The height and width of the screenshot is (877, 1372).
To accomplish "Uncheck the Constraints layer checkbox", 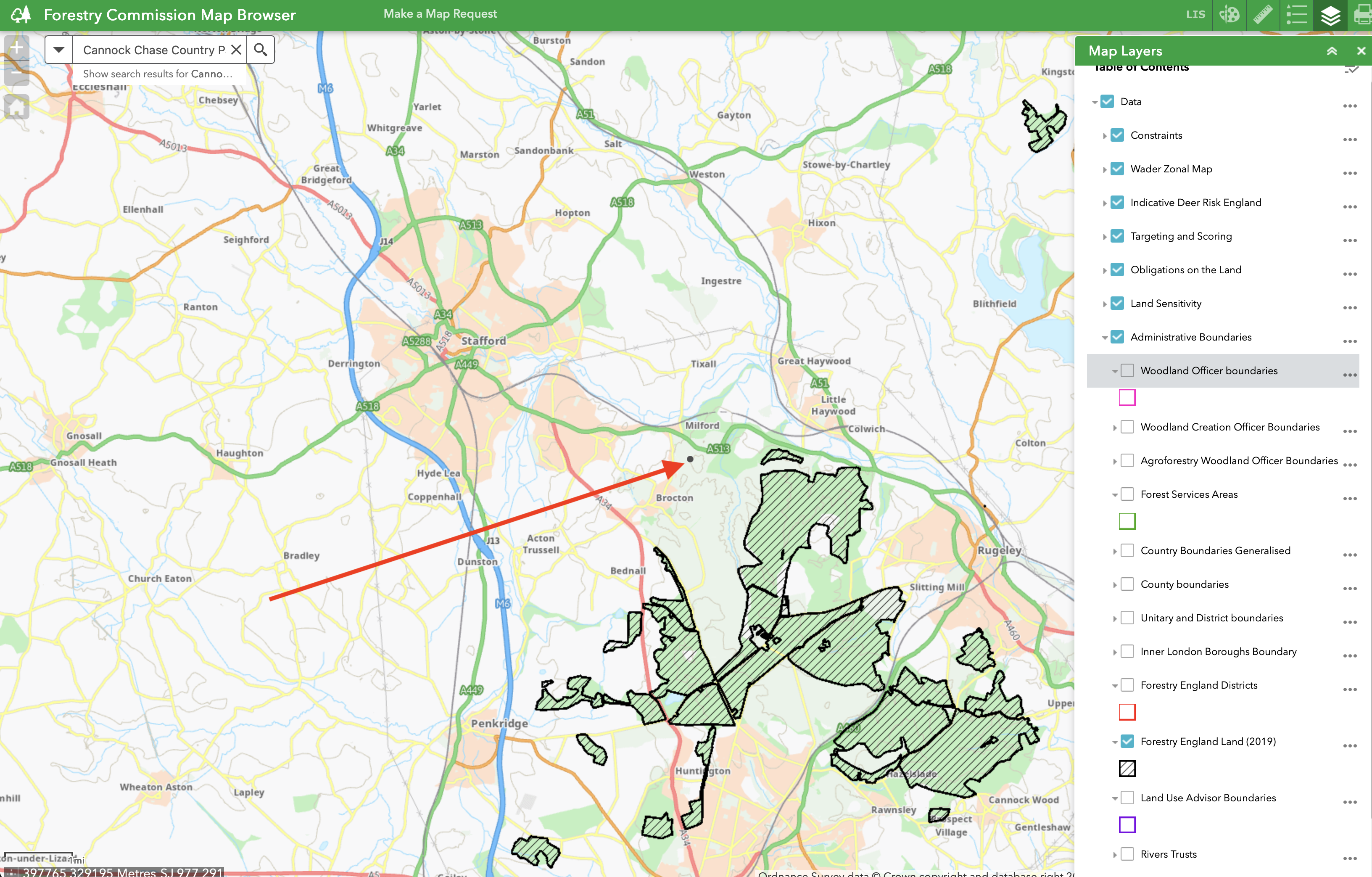I will tap(1117, 135).
